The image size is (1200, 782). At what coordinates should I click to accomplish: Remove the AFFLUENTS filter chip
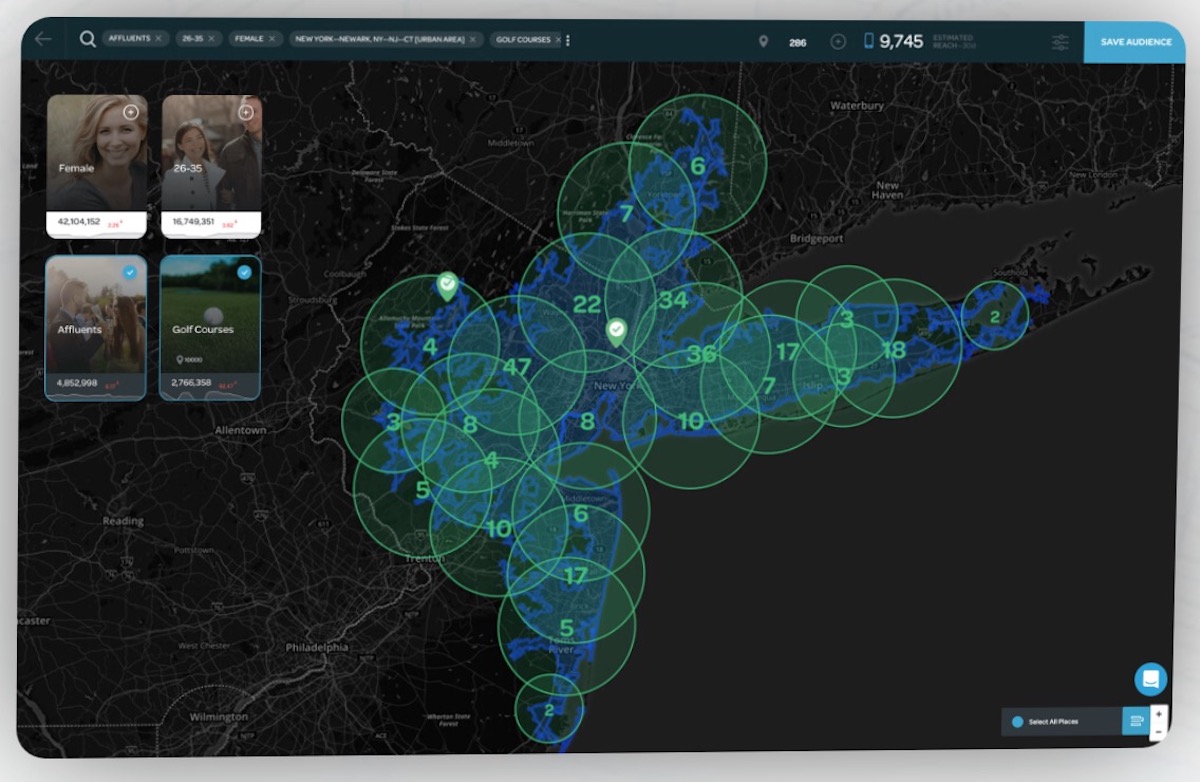(158, 38)
